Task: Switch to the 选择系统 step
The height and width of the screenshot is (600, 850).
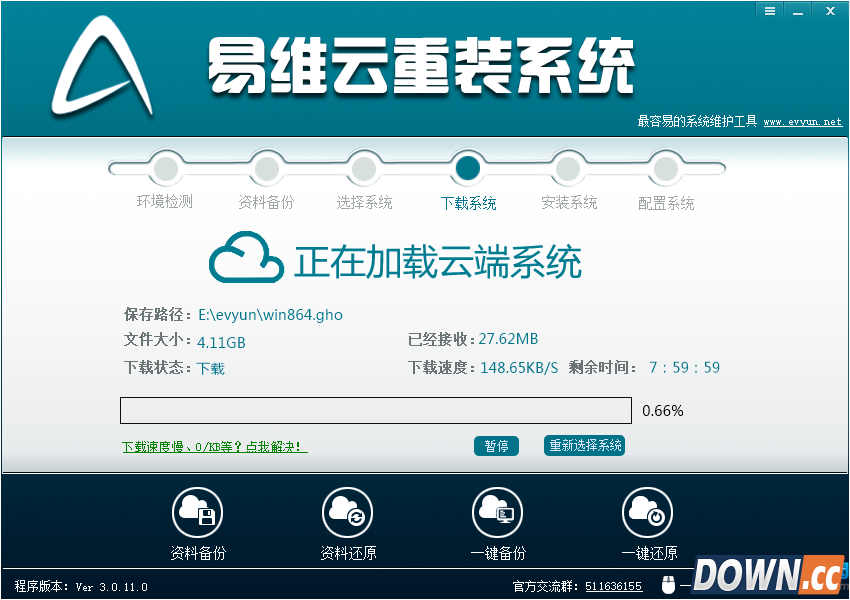Action: point(365,168)
